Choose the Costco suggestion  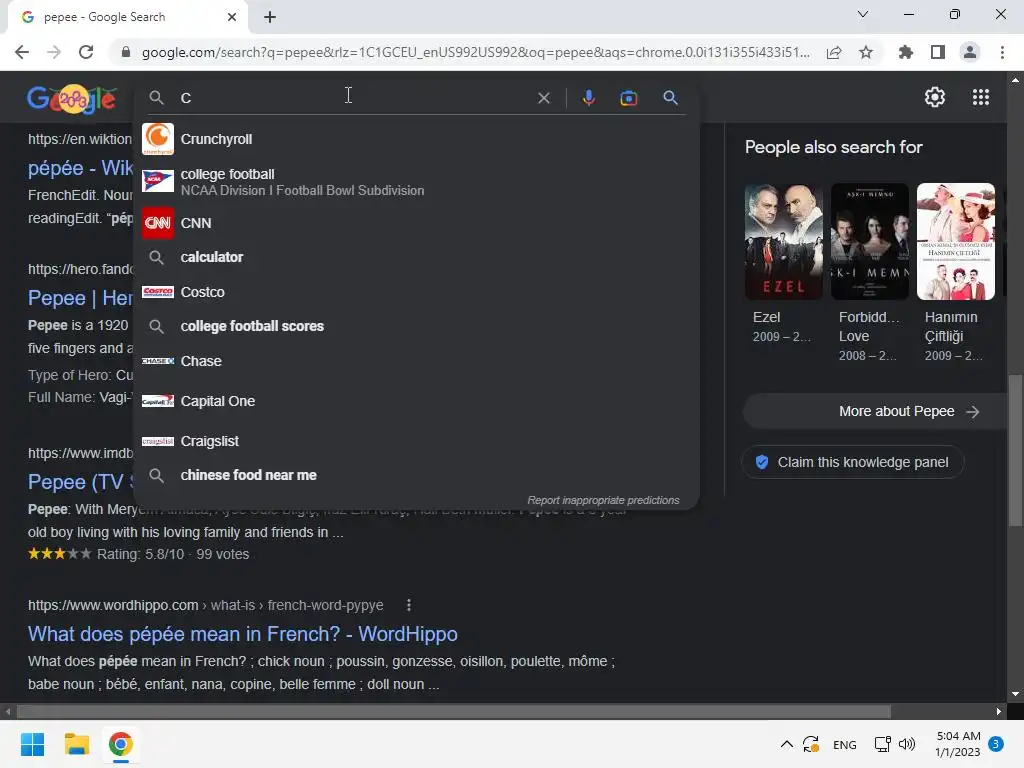click(x=416, y=292)
